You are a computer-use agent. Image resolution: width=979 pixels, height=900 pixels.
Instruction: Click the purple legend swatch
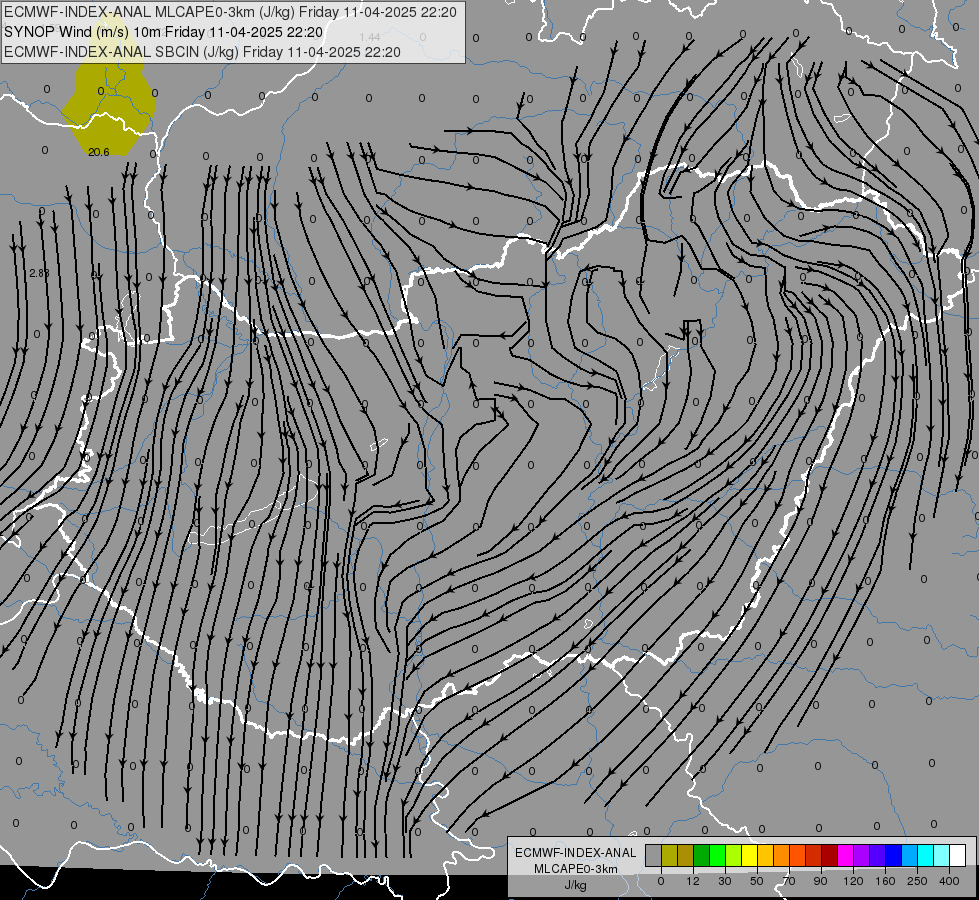(x=862, y=855)
